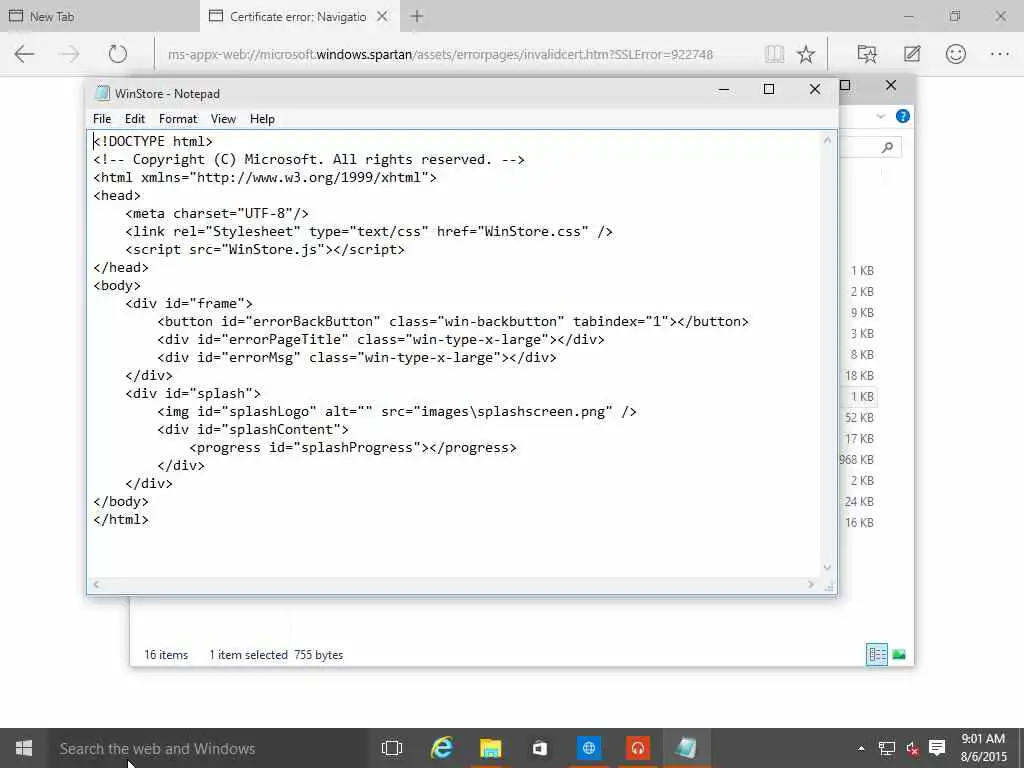
Task: Click the Edge address bar URL
Action: pos(440,54)
